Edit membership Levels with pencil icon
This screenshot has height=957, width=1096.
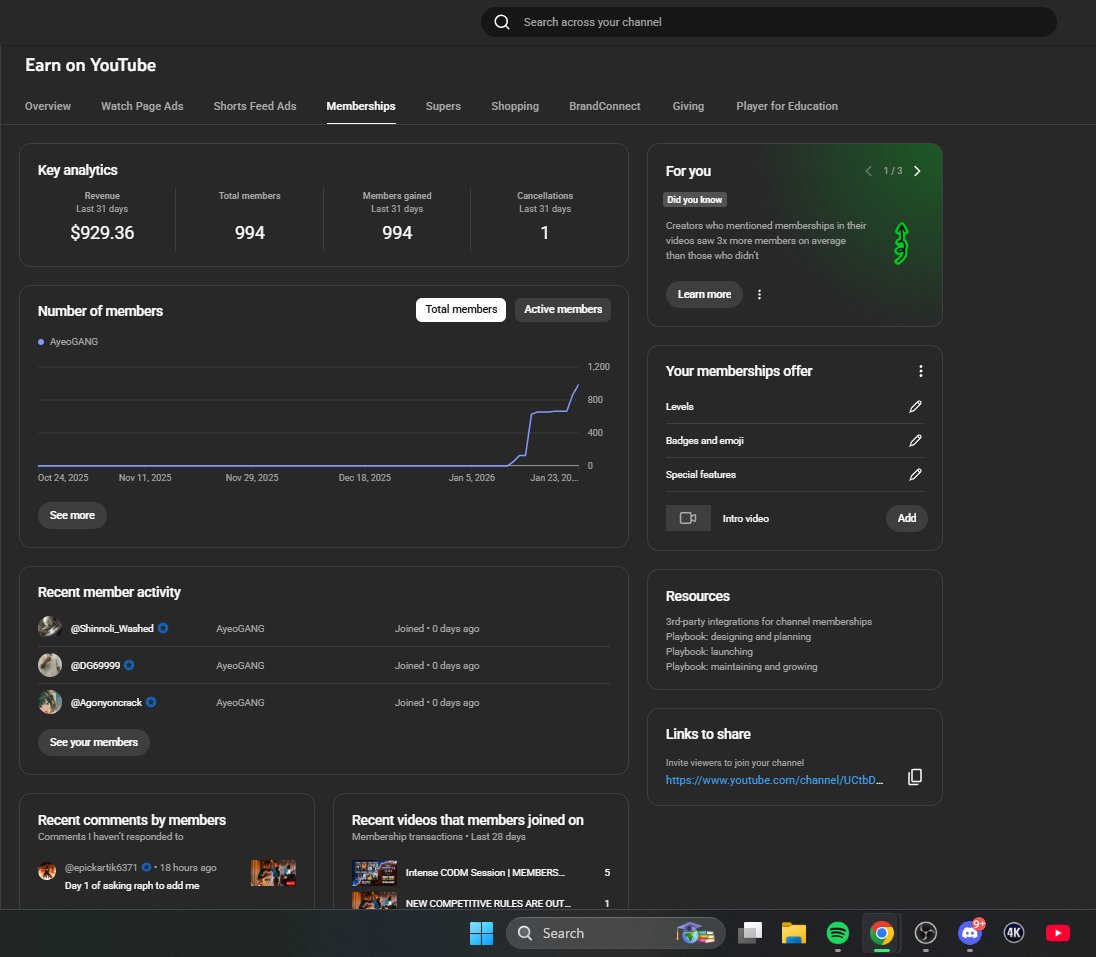[x=915, y=407]
